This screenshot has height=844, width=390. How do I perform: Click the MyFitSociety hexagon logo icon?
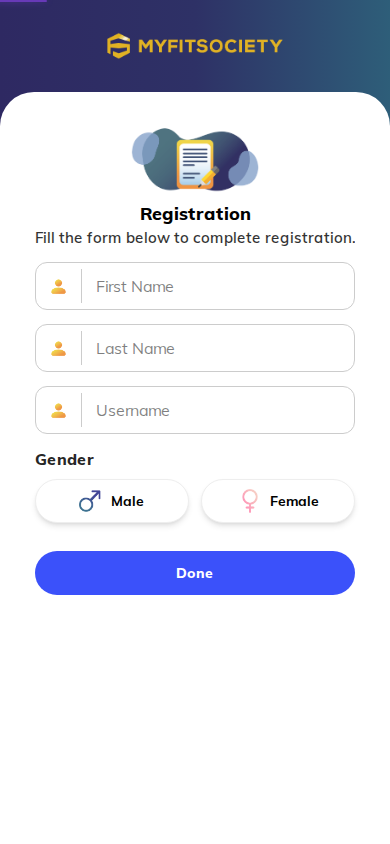tap(118, 46)
